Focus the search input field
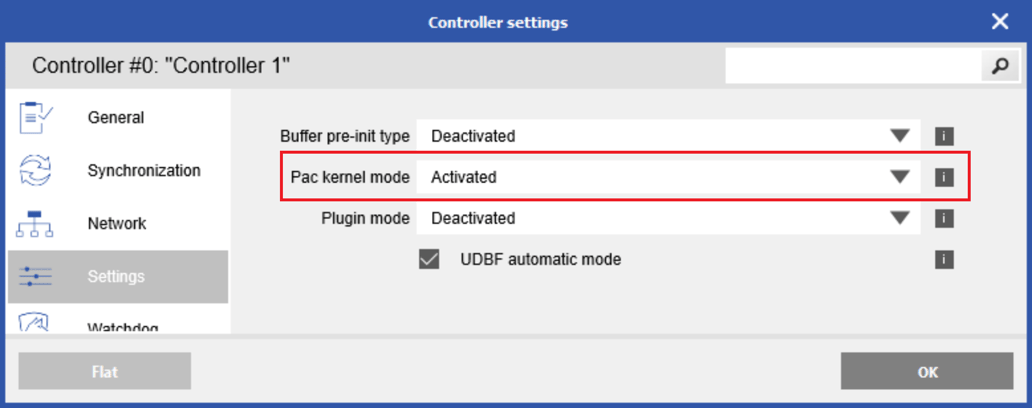 [852, 67]
